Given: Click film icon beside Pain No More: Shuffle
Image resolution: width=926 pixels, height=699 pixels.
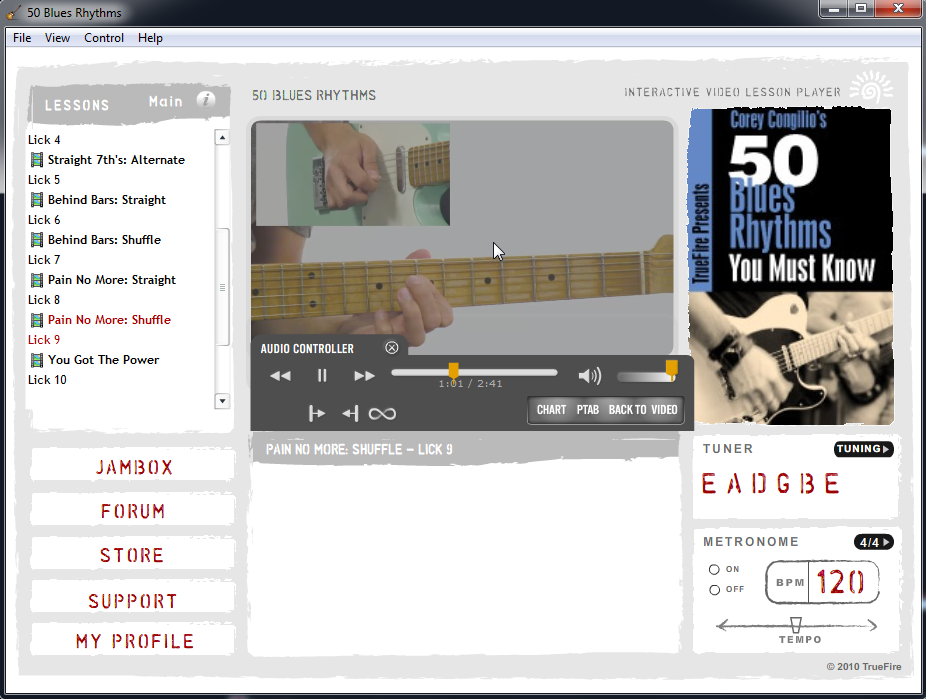Looking at the screenshot, I should [37, 320].
